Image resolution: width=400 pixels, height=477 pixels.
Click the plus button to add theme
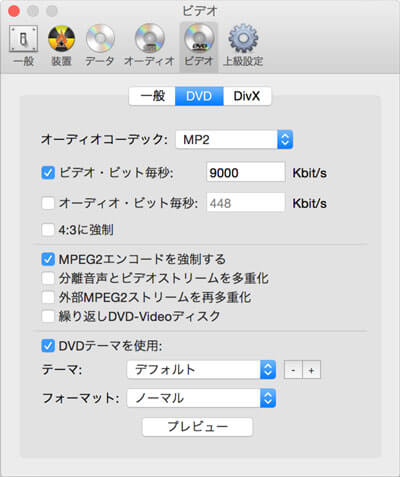tap(311, 370)
